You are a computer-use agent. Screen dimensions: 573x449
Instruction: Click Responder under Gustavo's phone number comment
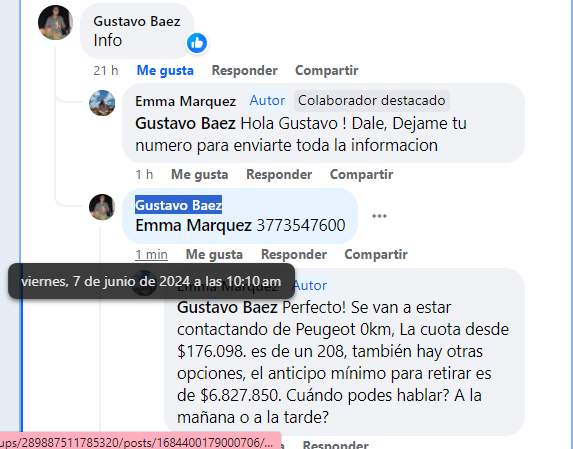point(294,254)
